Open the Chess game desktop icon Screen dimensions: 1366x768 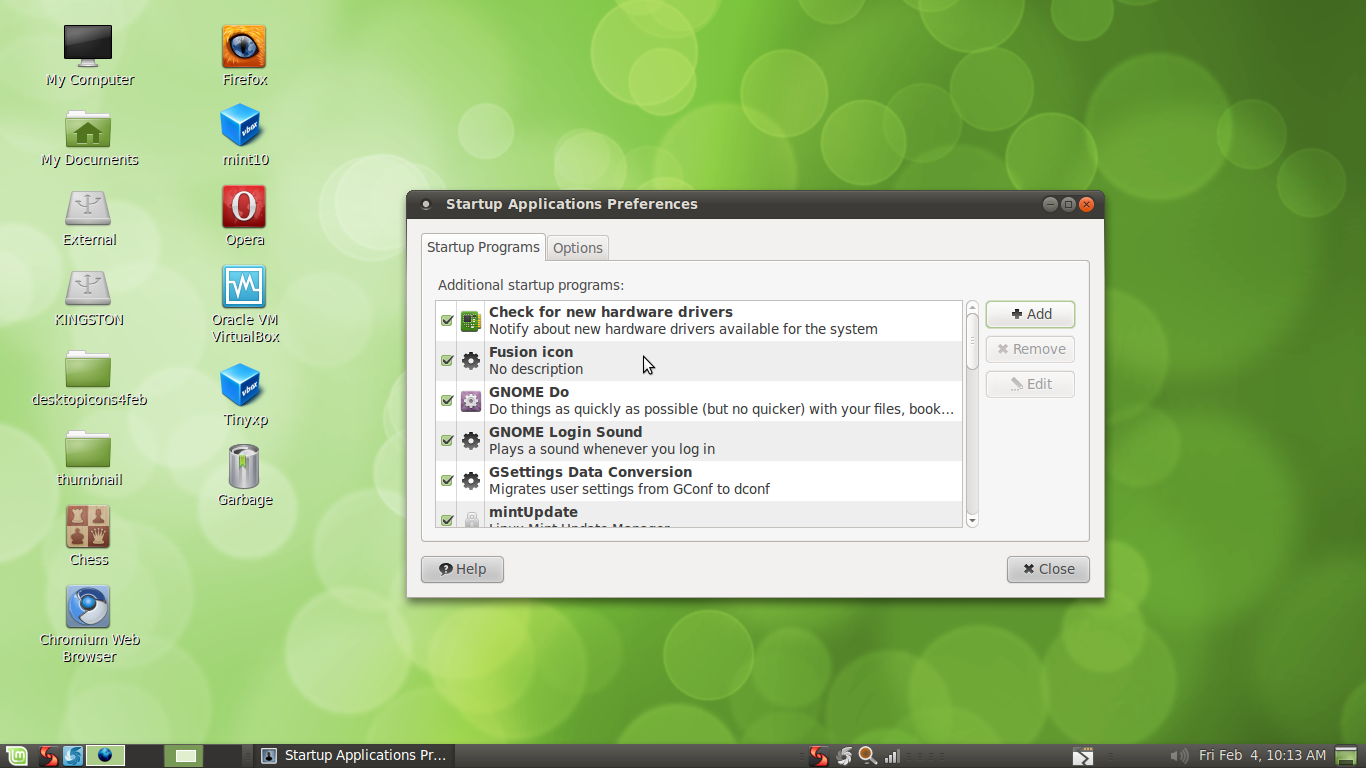(x=88, y=528)
